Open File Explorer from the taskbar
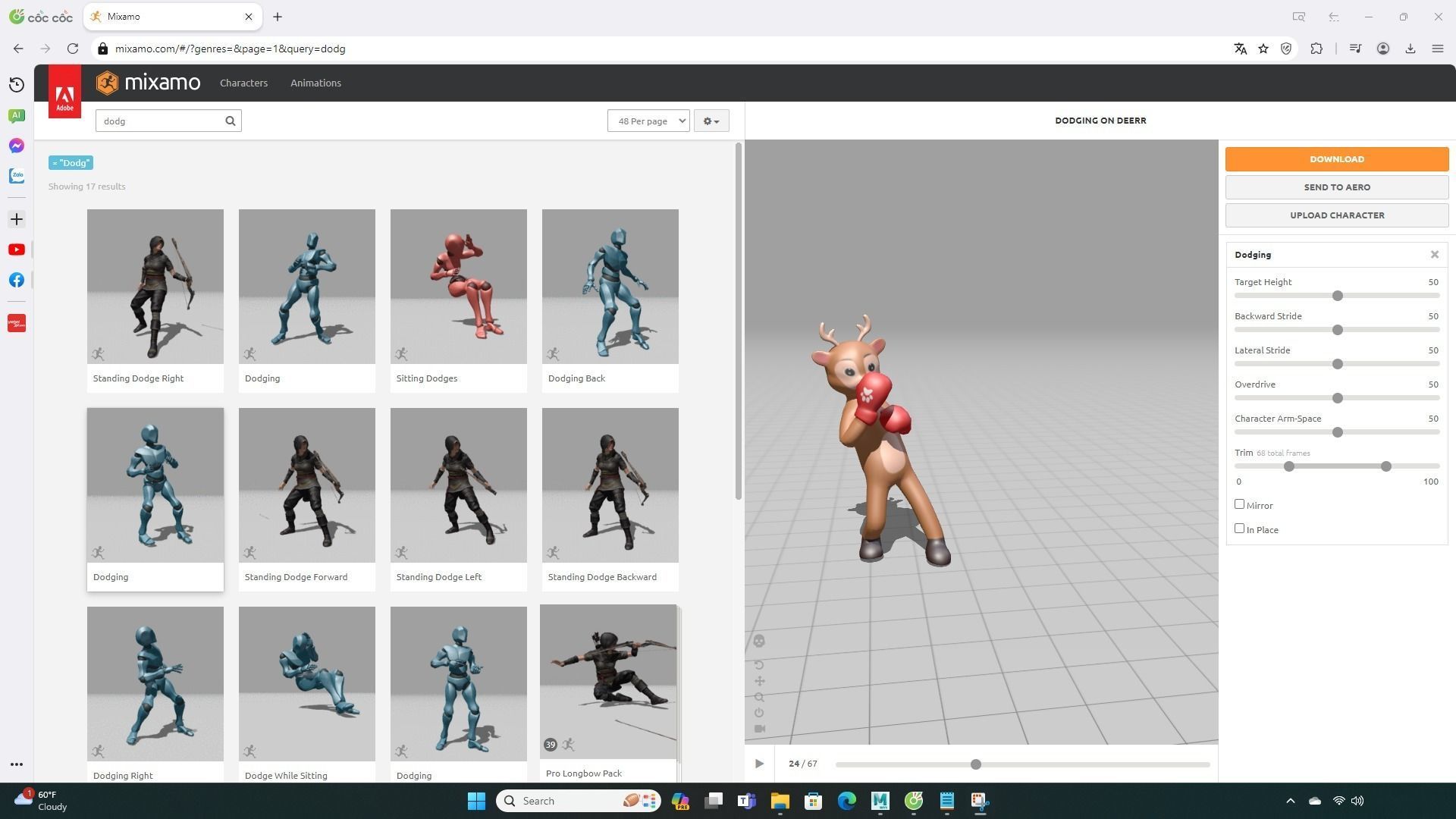 pos(780,801)
